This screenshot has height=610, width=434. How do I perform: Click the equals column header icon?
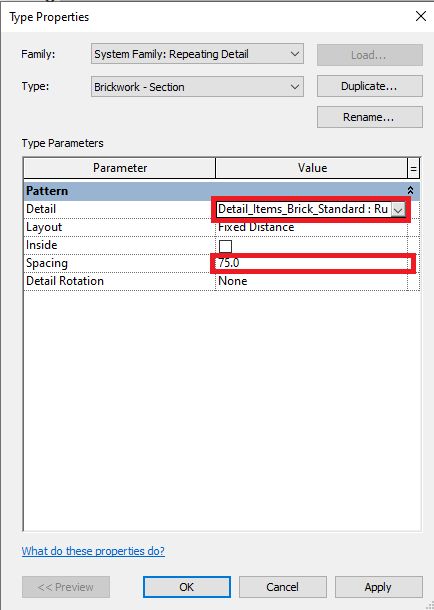pyautogui.click(x=413, y=168)
